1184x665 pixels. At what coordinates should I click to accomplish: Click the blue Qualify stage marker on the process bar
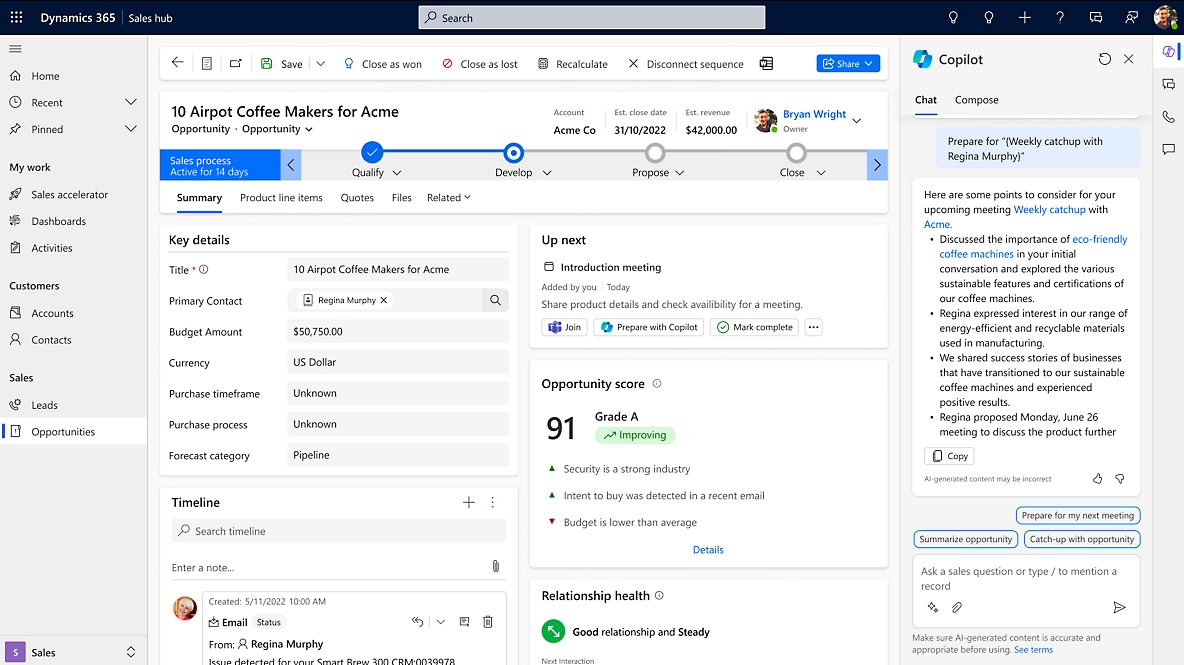coord(372,153)
